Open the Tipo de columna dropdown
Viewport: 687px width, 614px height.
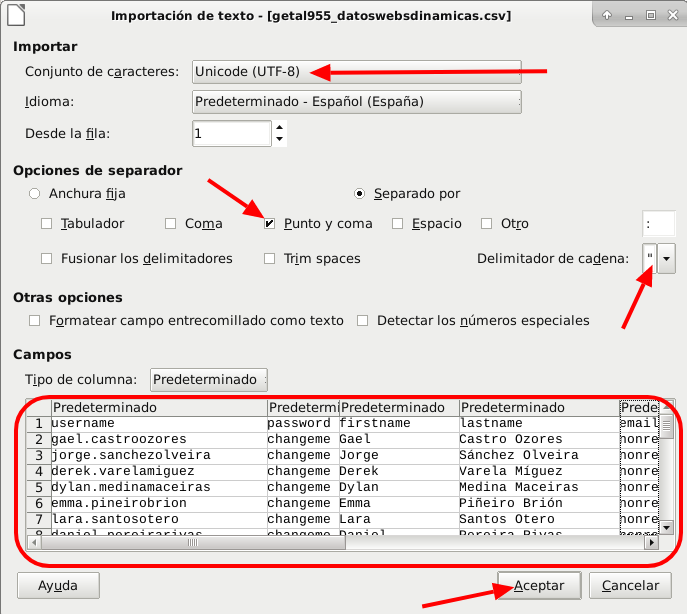[209, 380]
